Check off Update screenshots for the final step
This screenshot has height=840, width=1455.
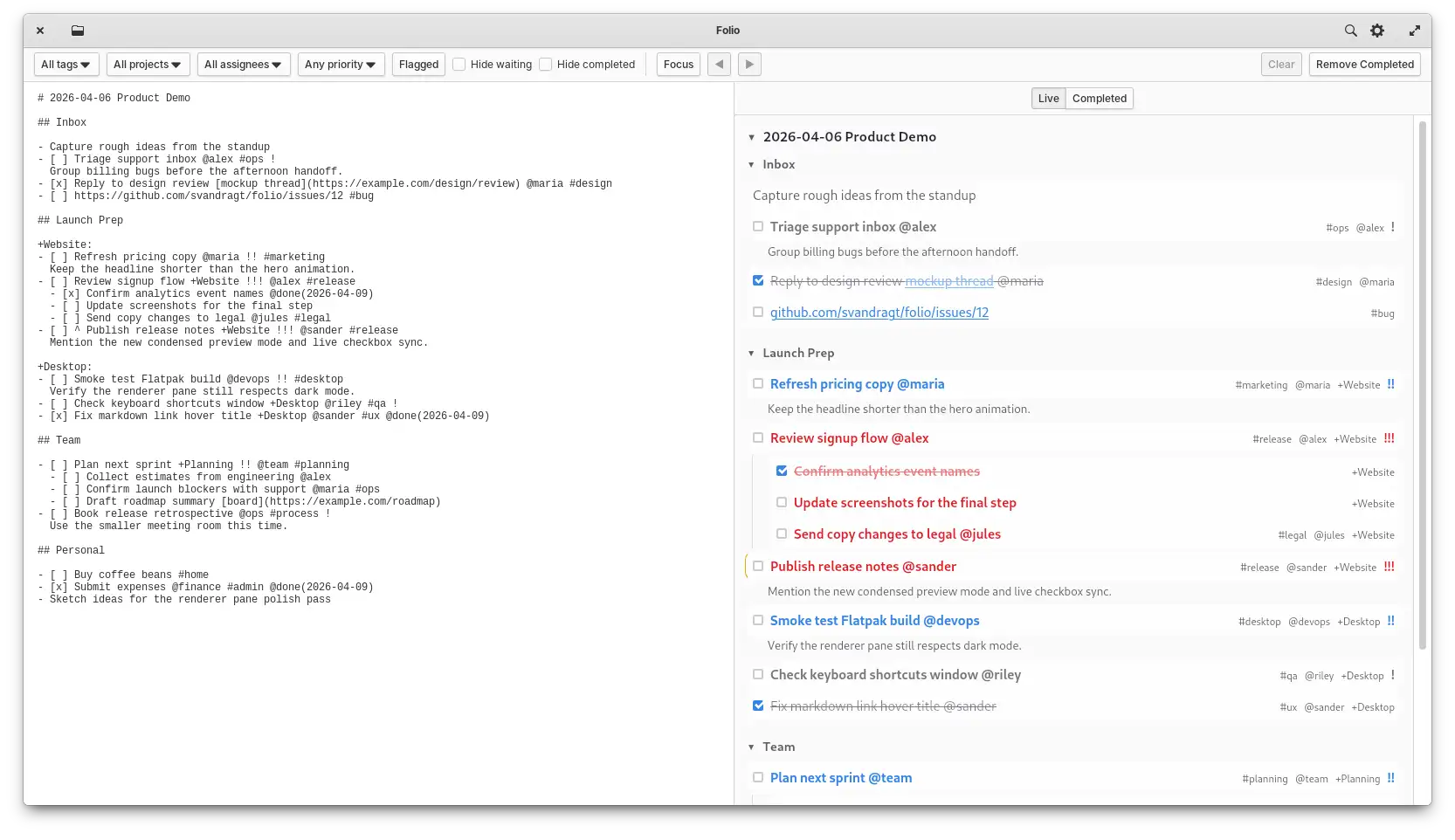(782, 503)
